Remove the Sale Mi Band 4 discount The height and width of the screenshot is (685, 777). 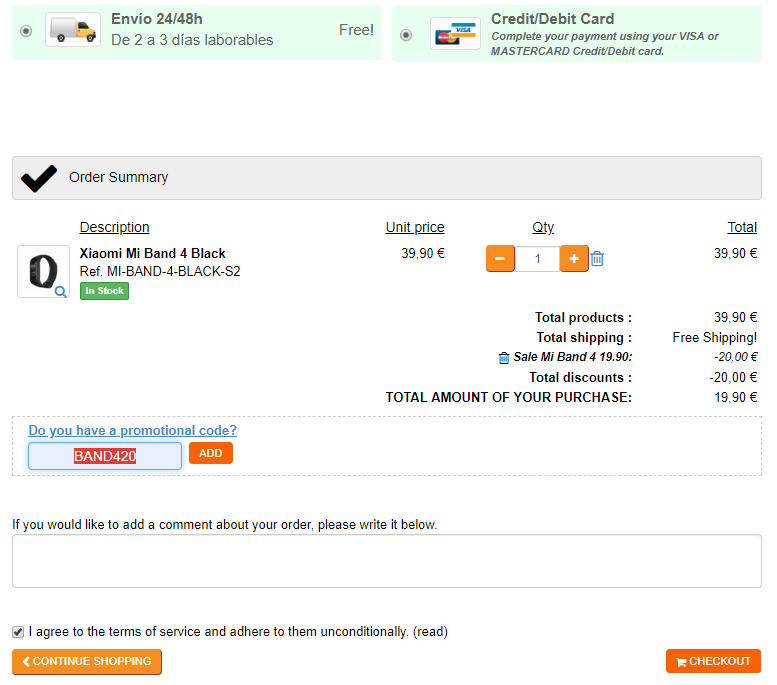click(504, 357)
